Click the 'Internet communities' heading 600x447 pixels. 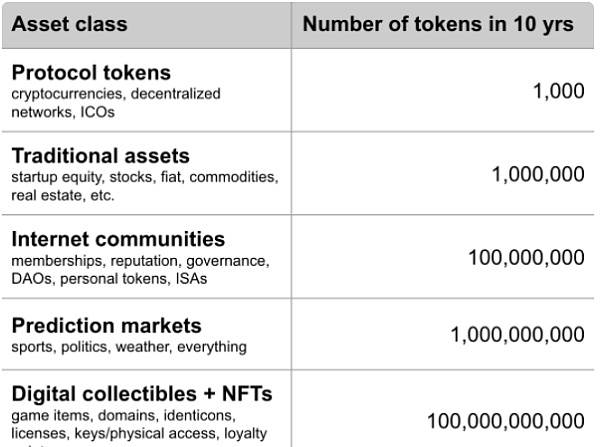[x=118, y=239]
